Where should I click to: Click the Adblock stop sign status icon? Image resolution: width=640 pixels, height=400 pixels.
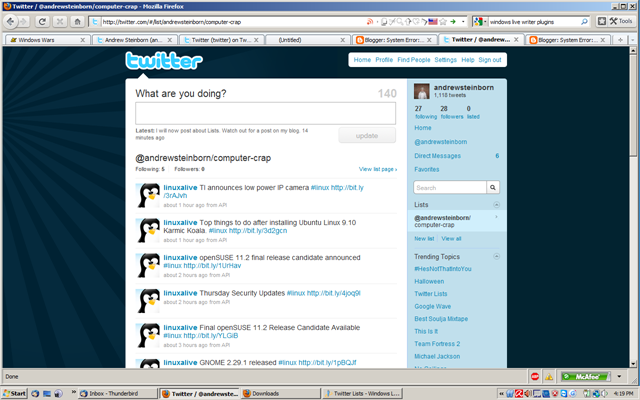[535, 377]
